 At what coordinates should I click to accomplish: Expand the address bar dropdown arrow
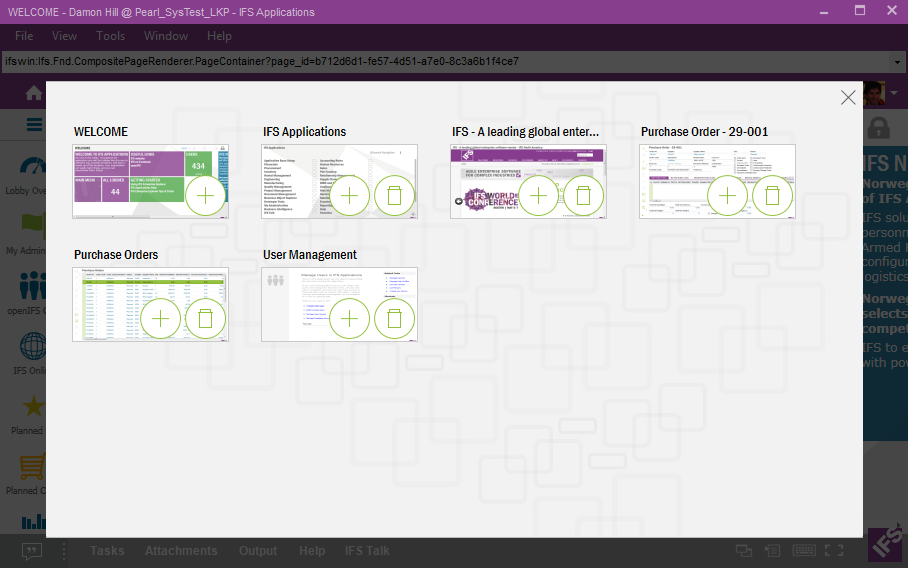[x=898, y=61]
